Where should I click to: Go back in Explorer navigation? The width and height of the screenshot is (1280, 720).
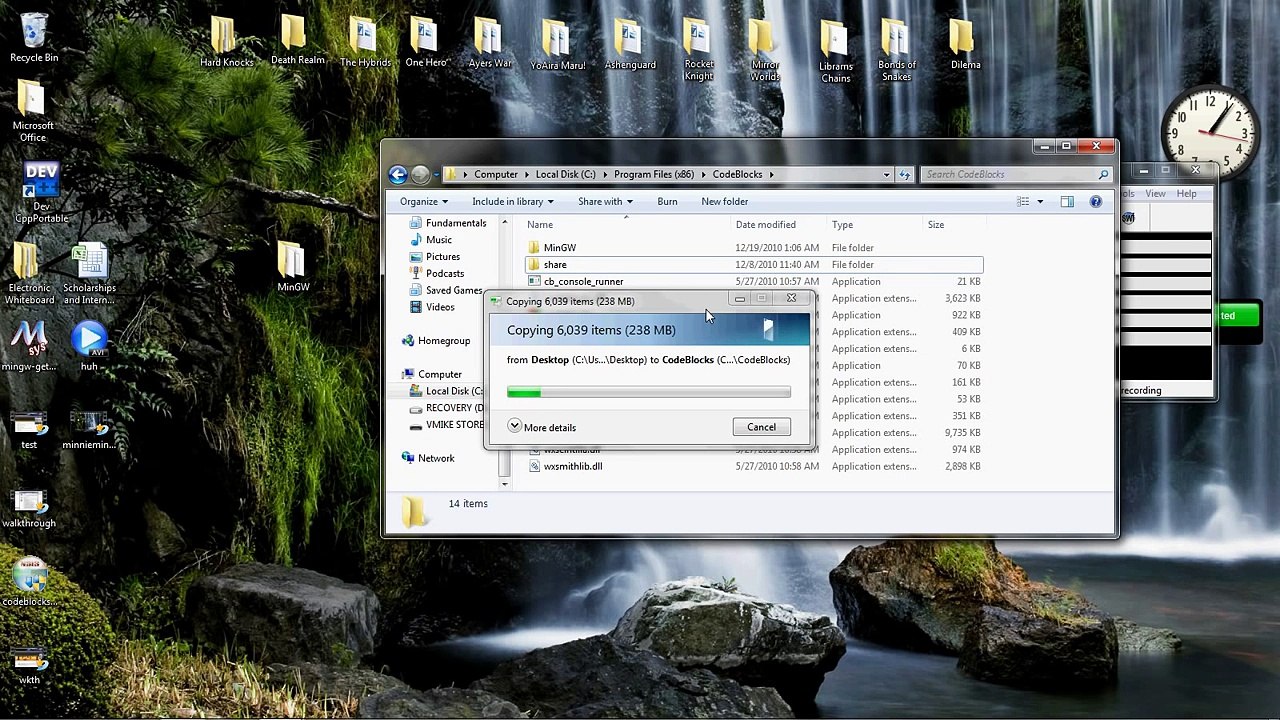point(398,175)
